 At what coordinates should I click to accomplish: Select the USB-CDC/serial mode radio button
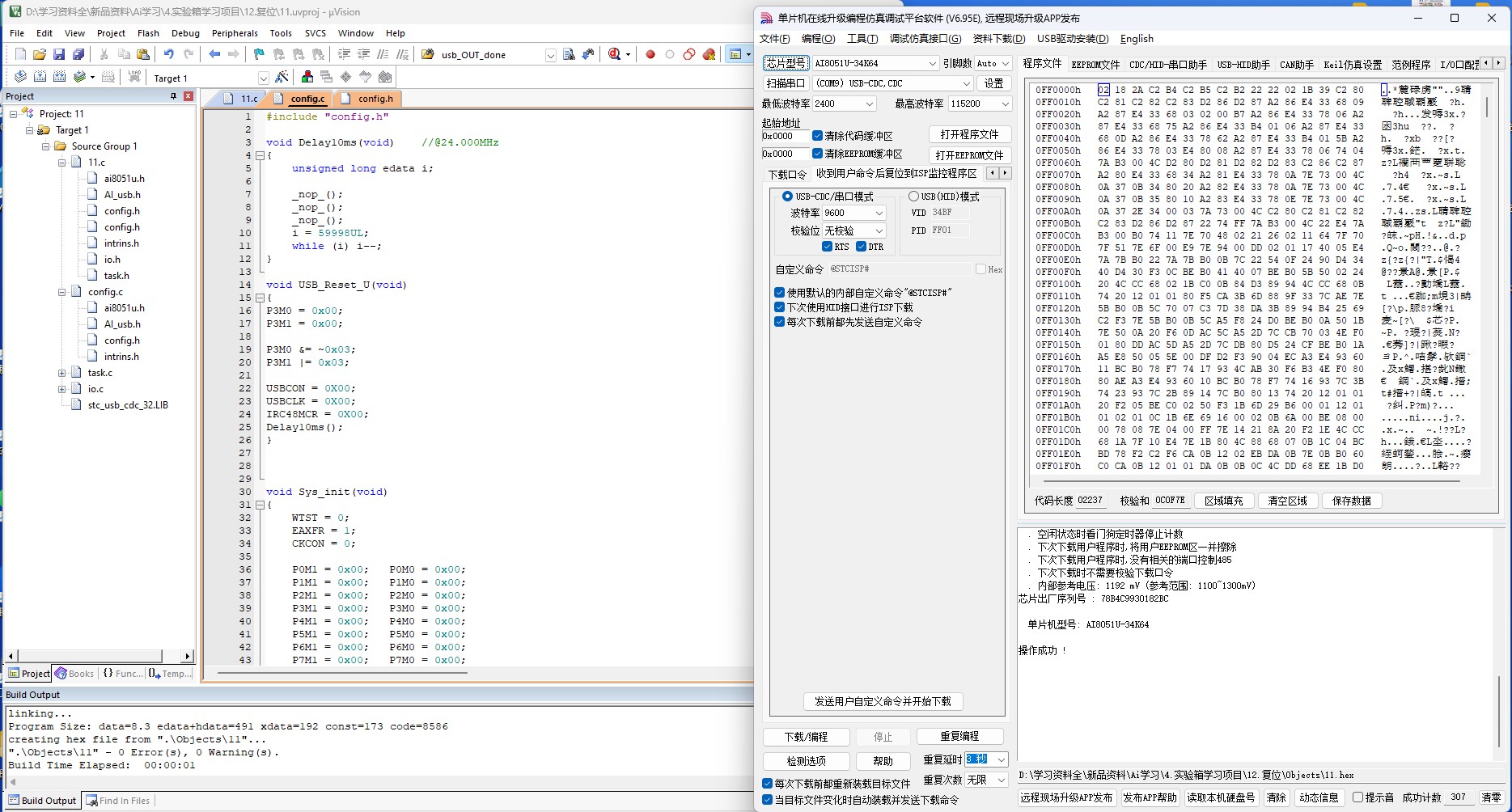786,197
